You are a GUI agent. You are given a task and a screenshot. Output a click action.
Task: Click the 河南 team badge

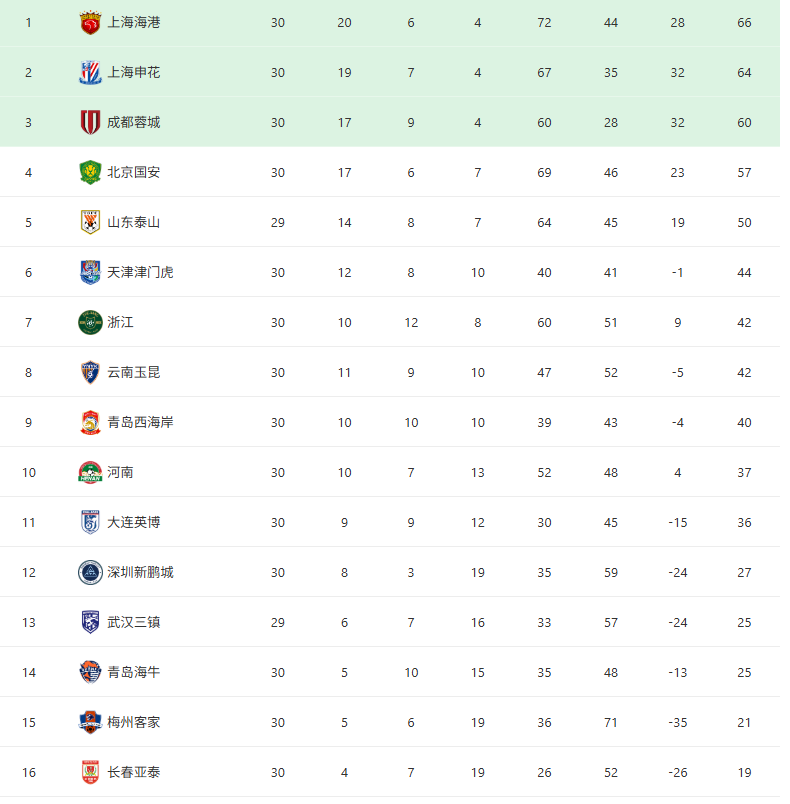point(90,472)
